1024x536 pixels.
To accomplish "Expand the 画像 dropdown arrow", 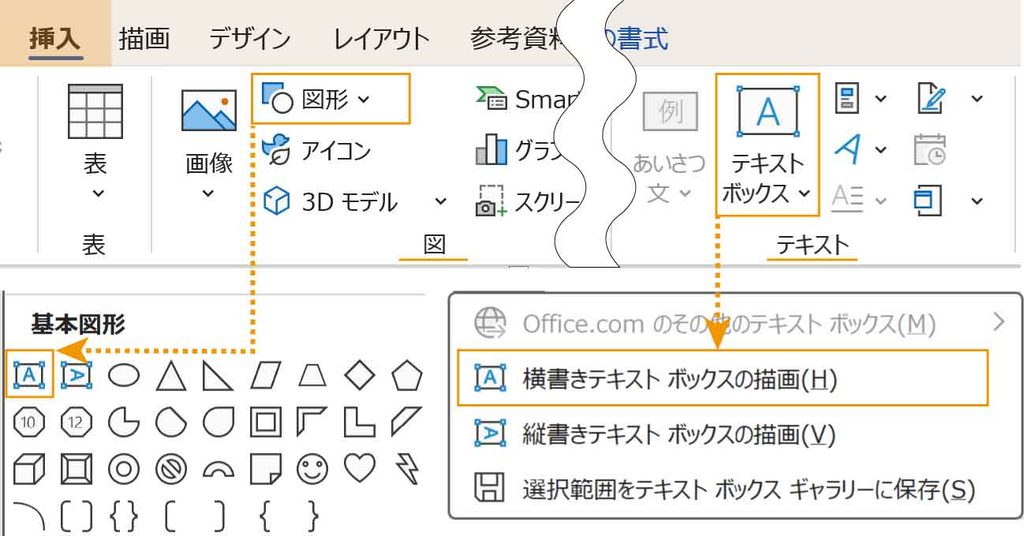I will 208,193.
